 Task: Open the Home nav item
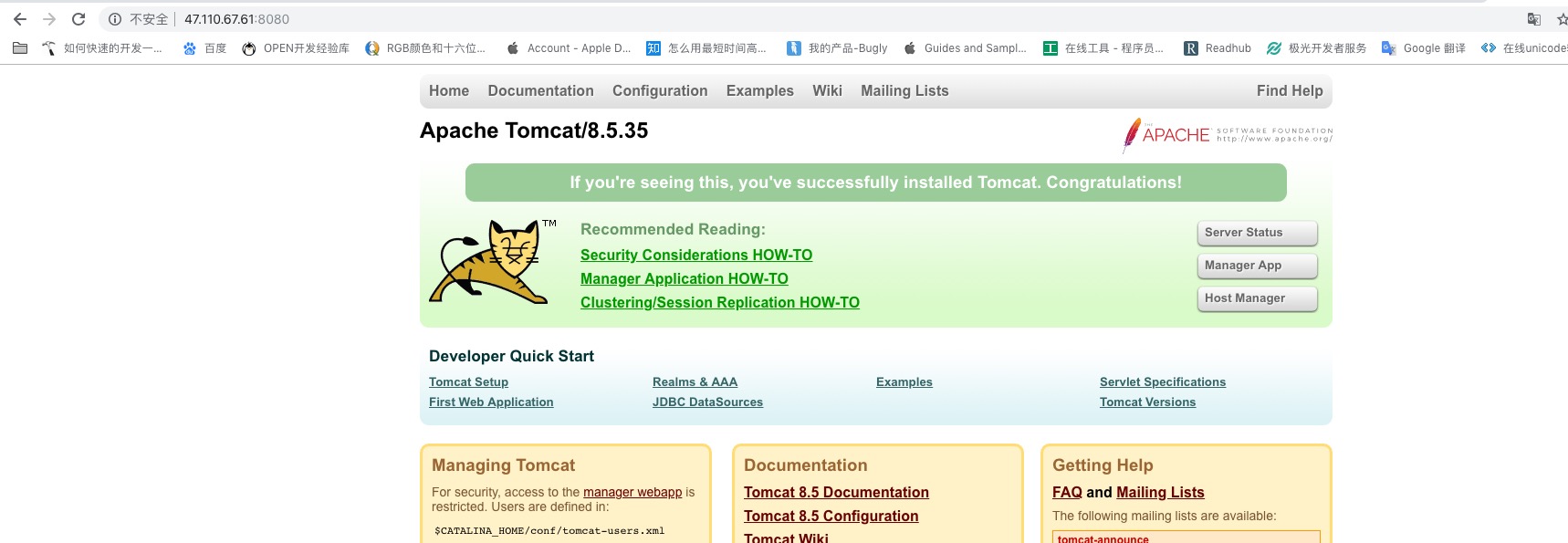(x=449, y=90)
